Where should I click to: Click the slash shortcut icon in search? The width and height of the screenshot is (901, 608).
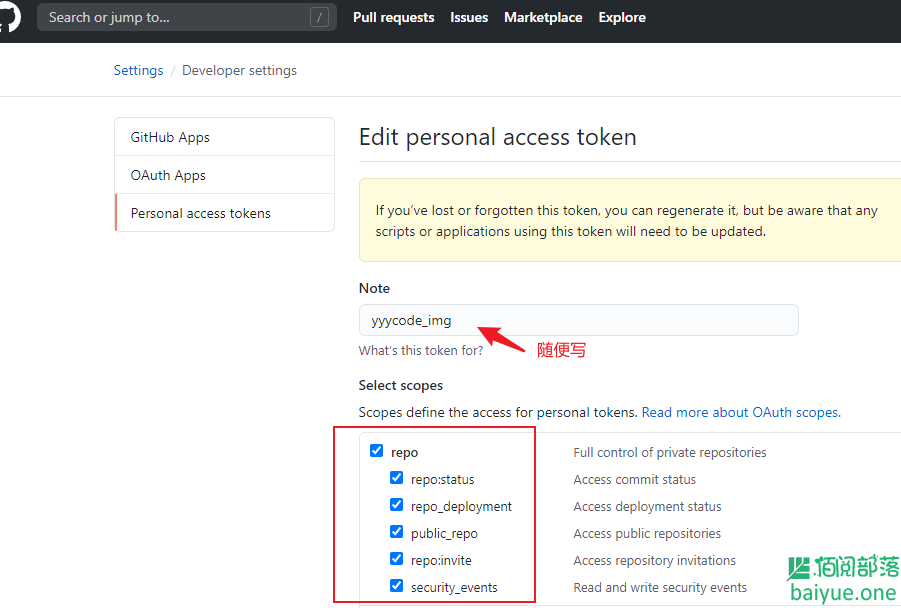click(319, 17)
